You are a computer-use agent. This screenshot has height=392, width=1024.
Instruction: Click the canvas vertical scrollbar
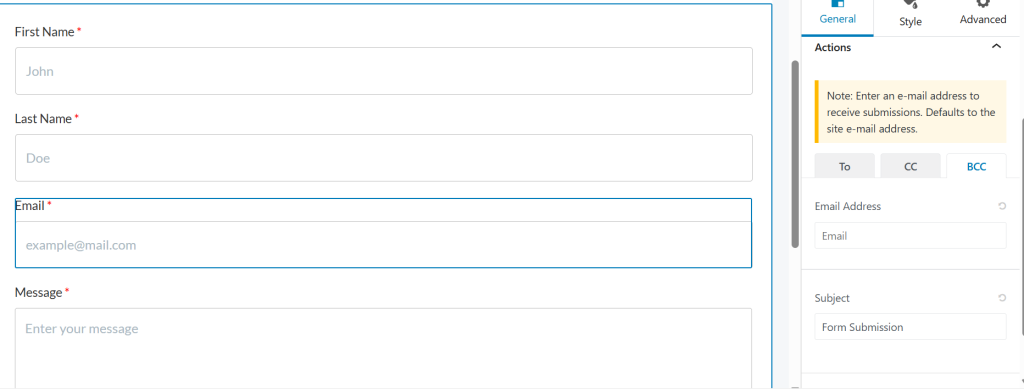coord(795,154)
